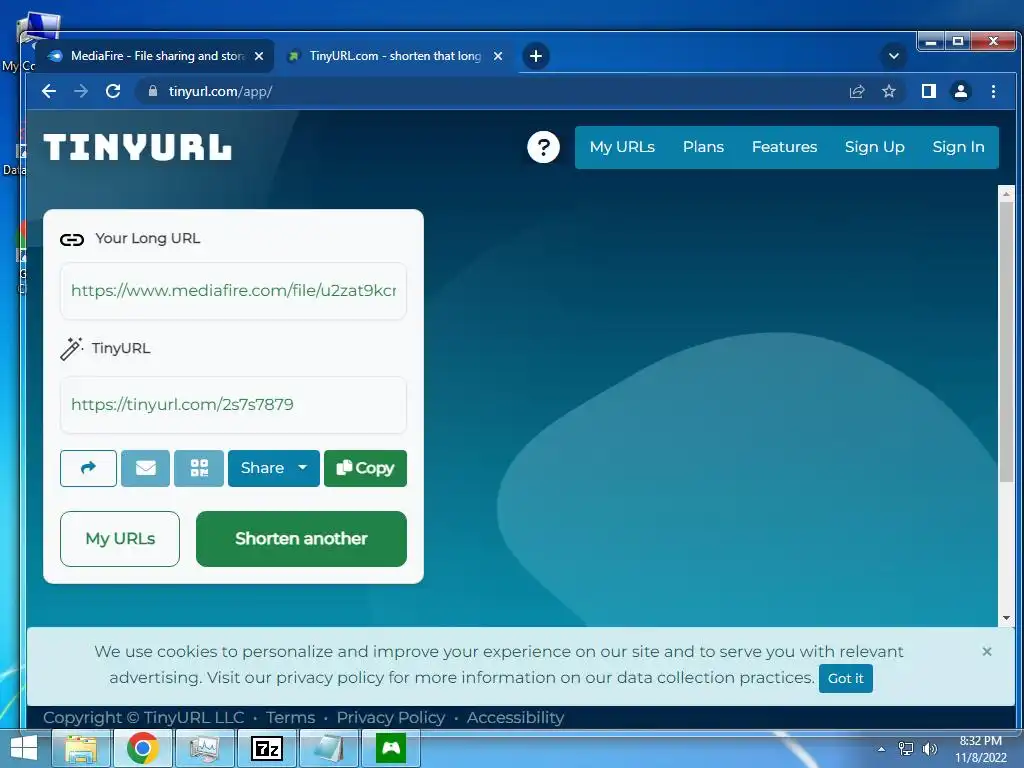Open the Accessibility footer link

[x=515, y=718]
